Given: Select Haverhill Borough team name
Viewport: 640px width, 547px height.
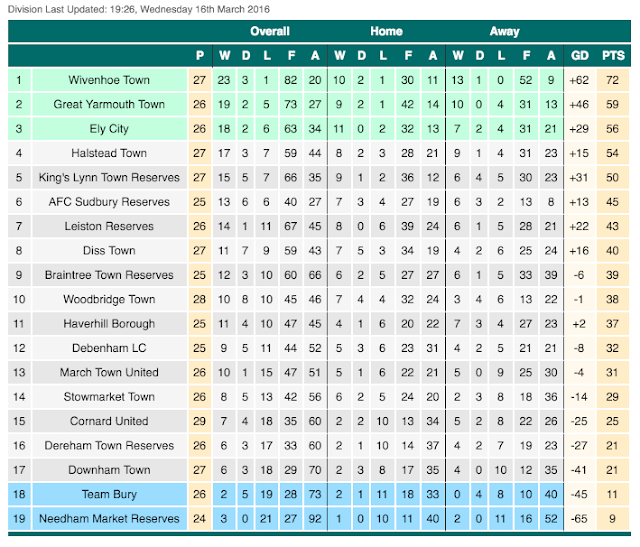Looking at the screenshot, I should pos(109,324).
